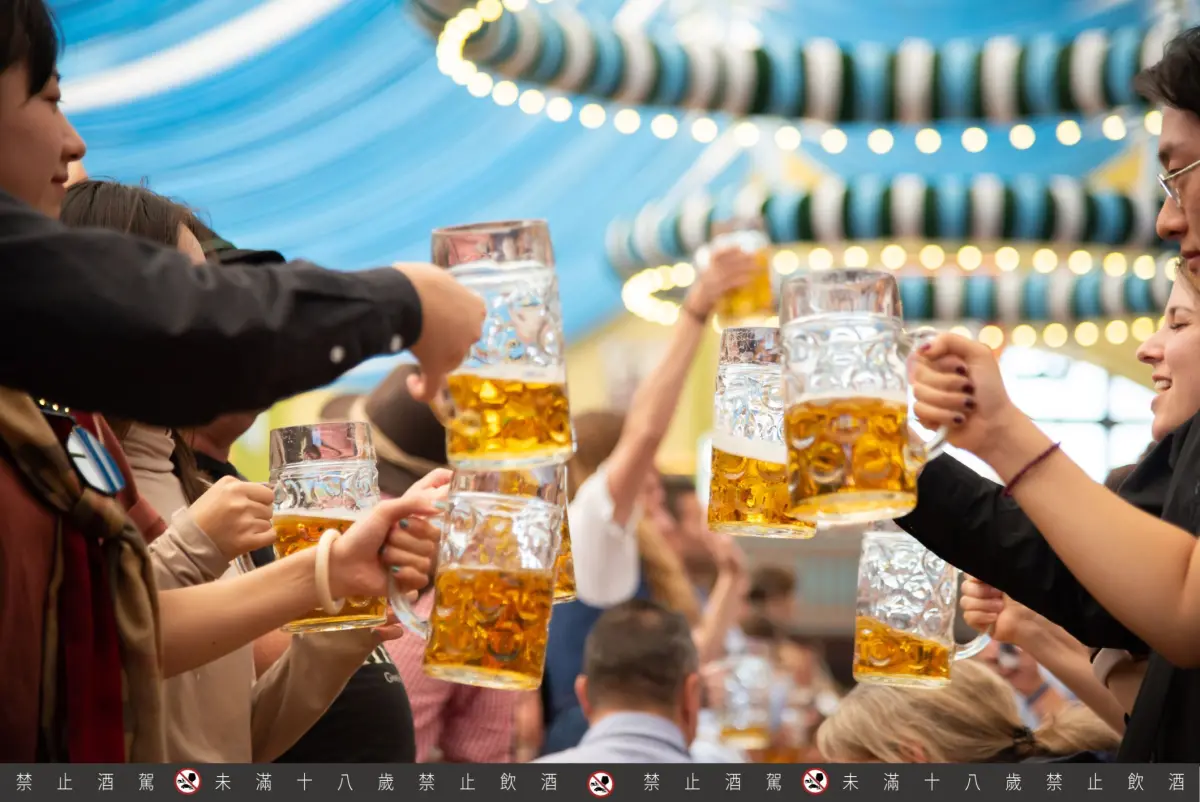Select the leftmost 禁止酒駕 warning text

pos(85,782)
